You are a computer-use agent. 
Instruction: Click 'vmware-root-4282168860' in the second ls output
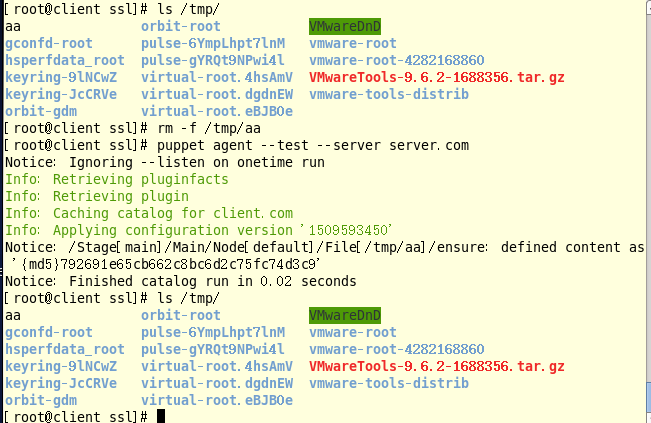coord(397,350)
